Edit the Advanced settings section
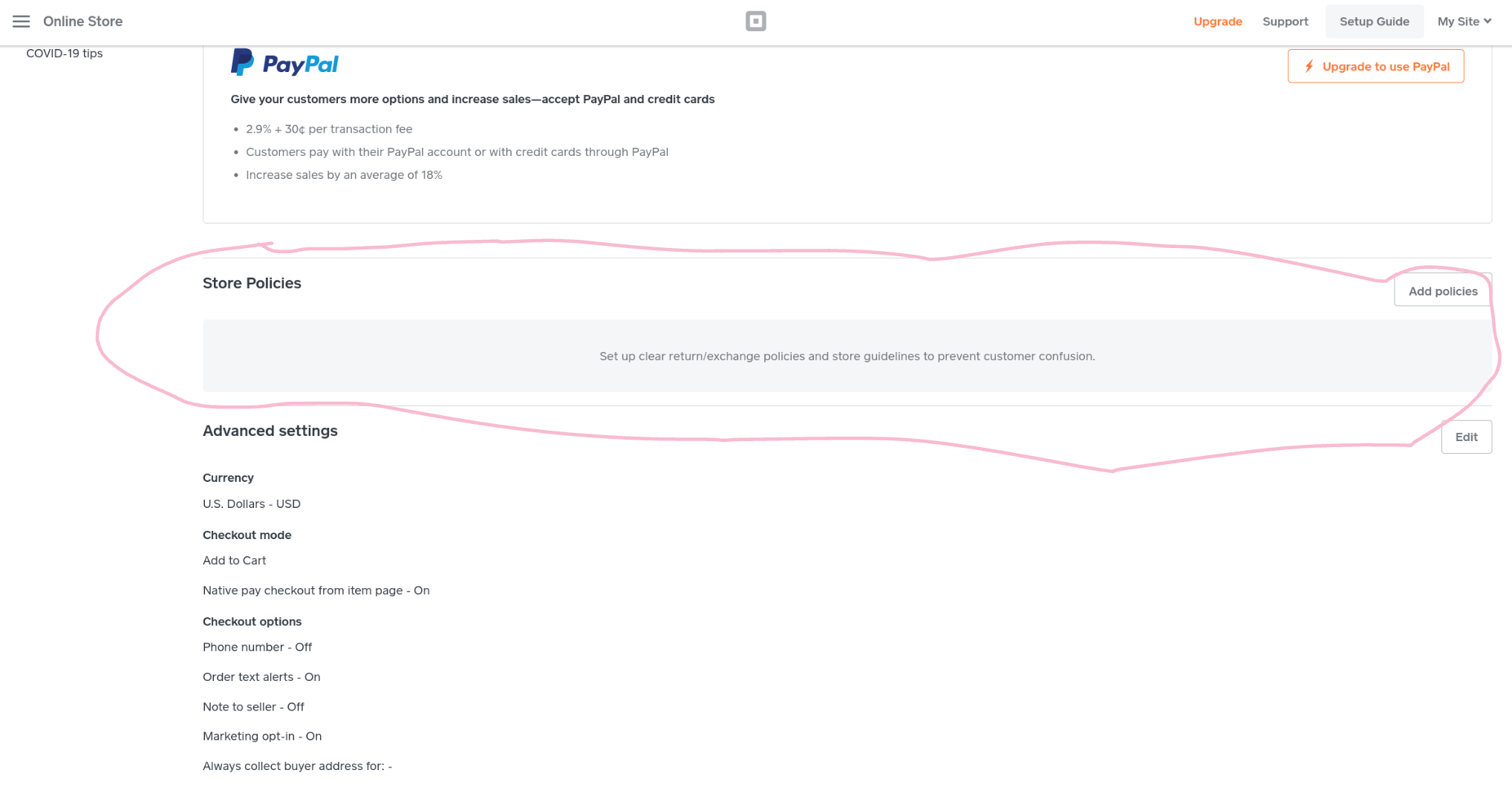 1466,437
